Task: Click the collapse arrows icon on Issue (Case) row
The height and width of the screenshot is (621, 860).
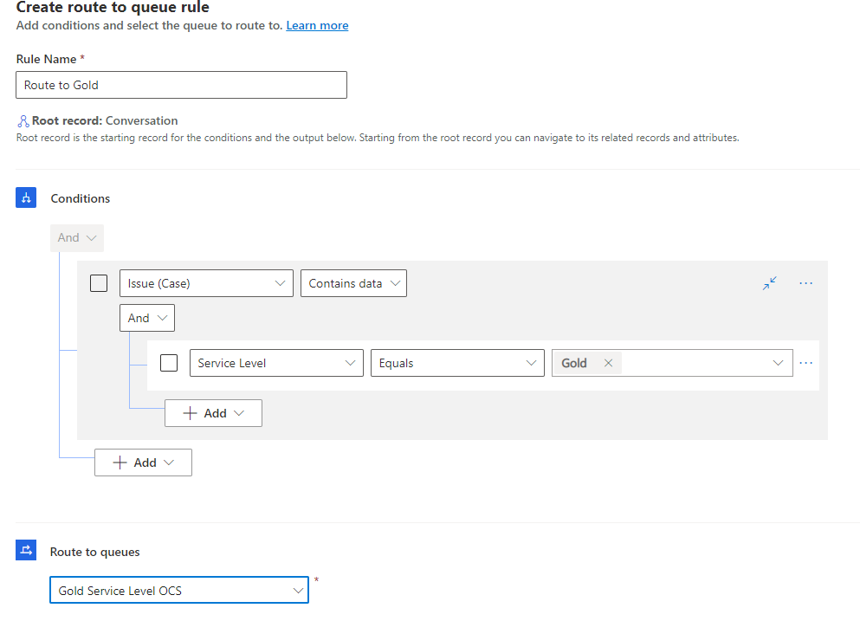Action: click(x=770, y=283)
